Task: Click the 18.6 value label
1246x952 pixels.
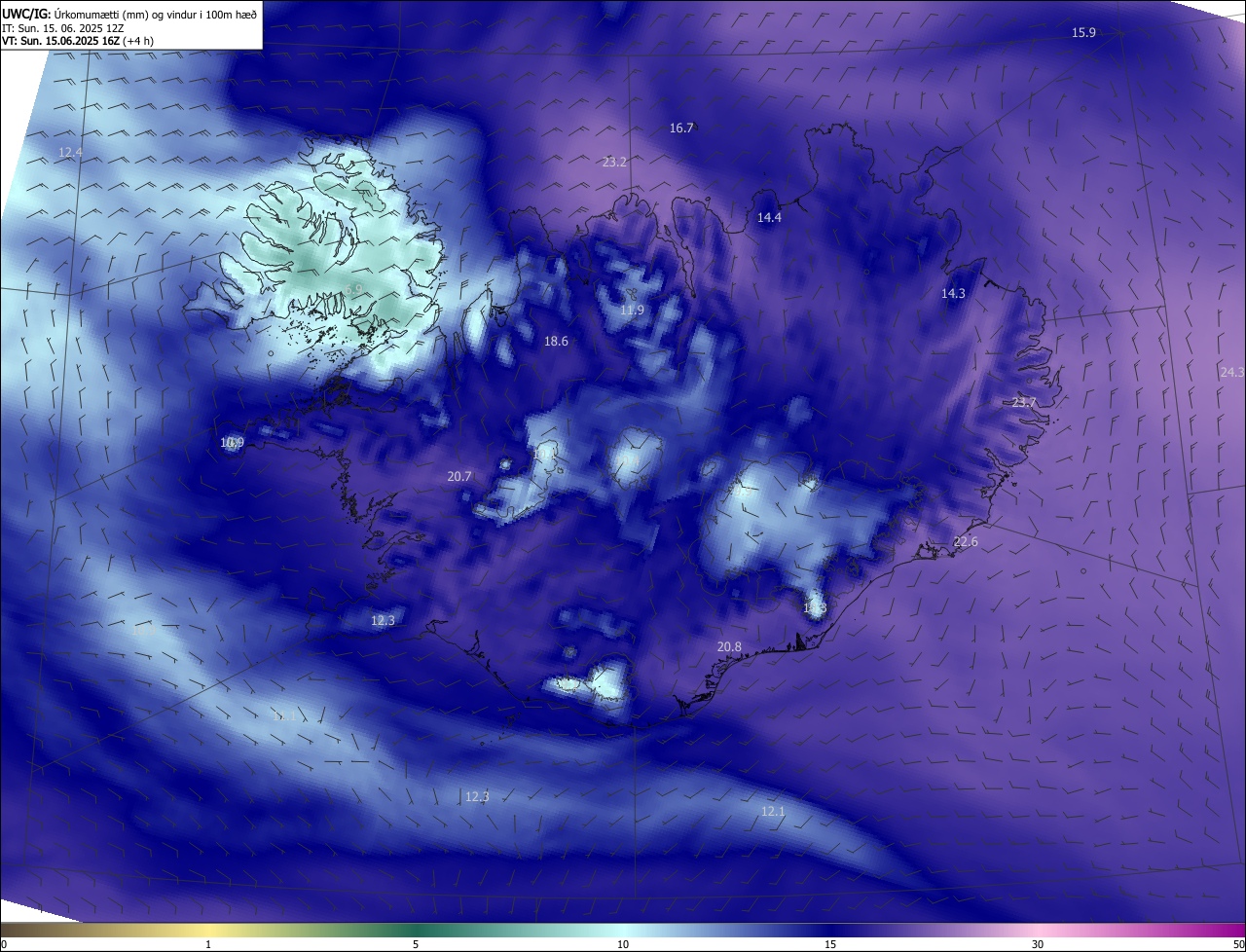Action: 556,342
